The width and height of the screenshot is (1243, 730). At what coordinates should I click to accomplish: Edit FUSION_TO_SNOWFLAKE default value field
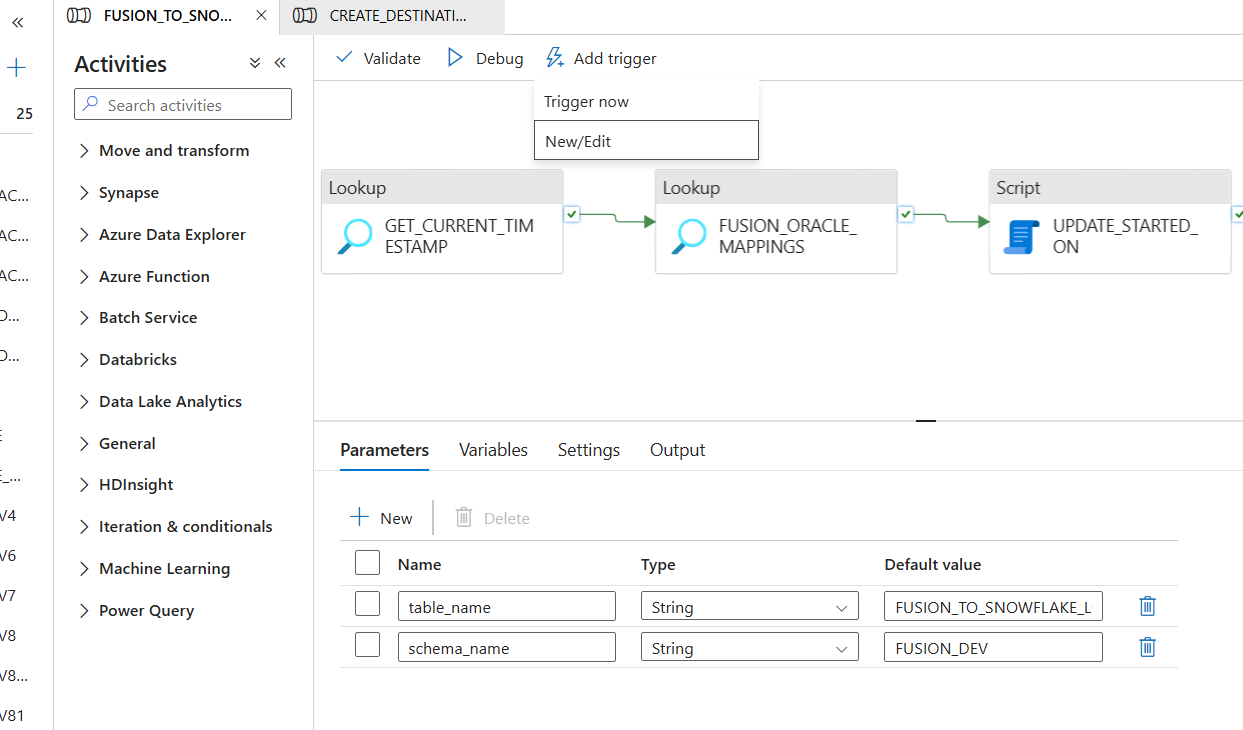993,607
